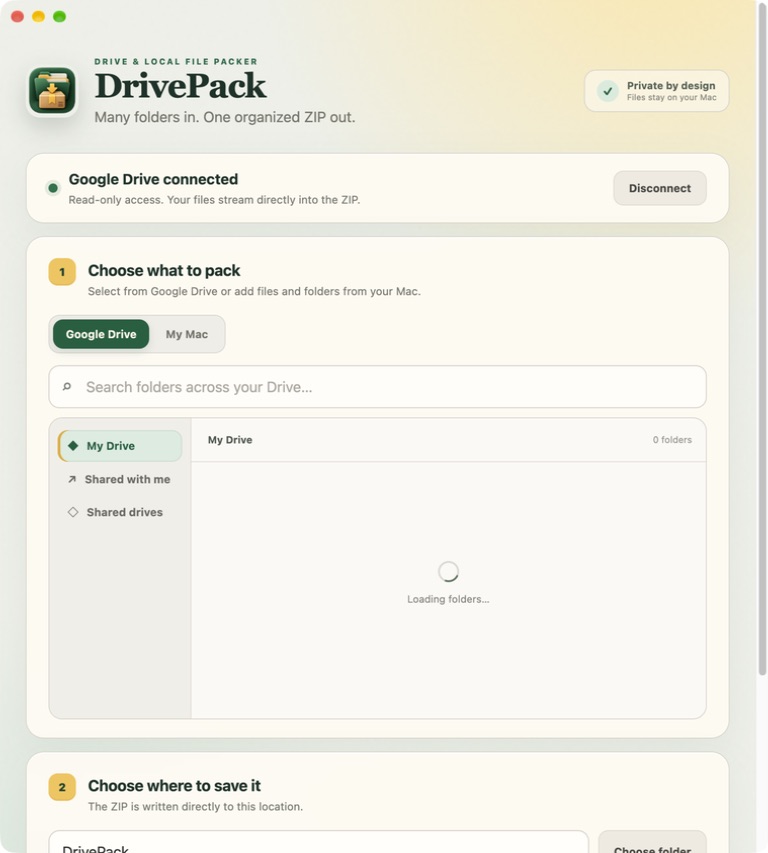The height and width of the screenshot is (853, 768).
Task: Click the 0 folders count label
Action: tap(672, 440)
